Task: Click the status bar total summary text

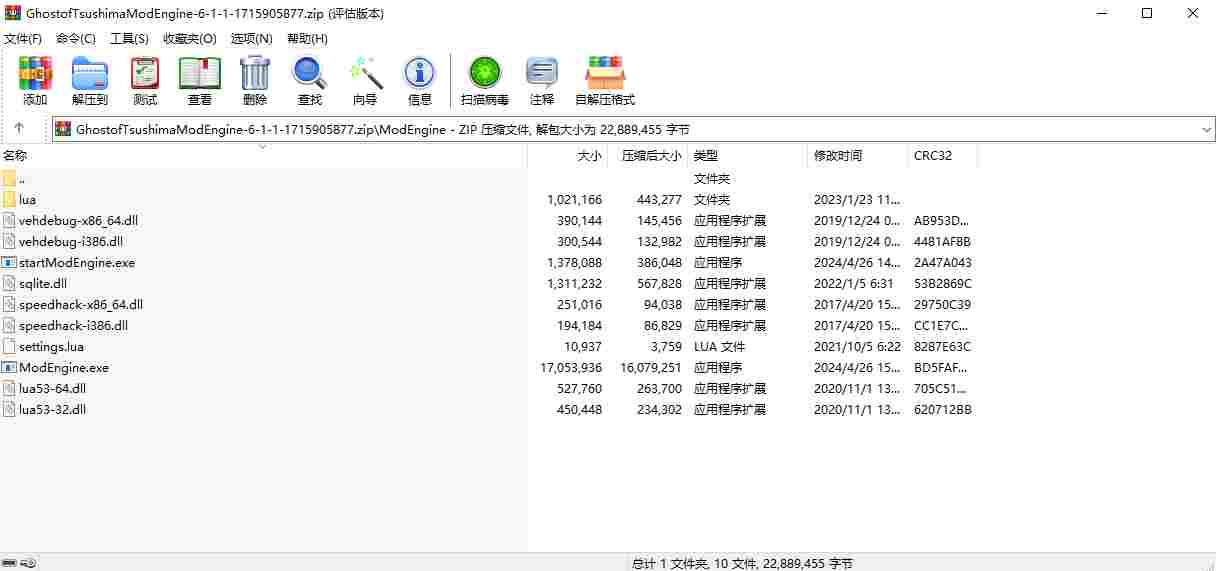Action: (742, 564)
